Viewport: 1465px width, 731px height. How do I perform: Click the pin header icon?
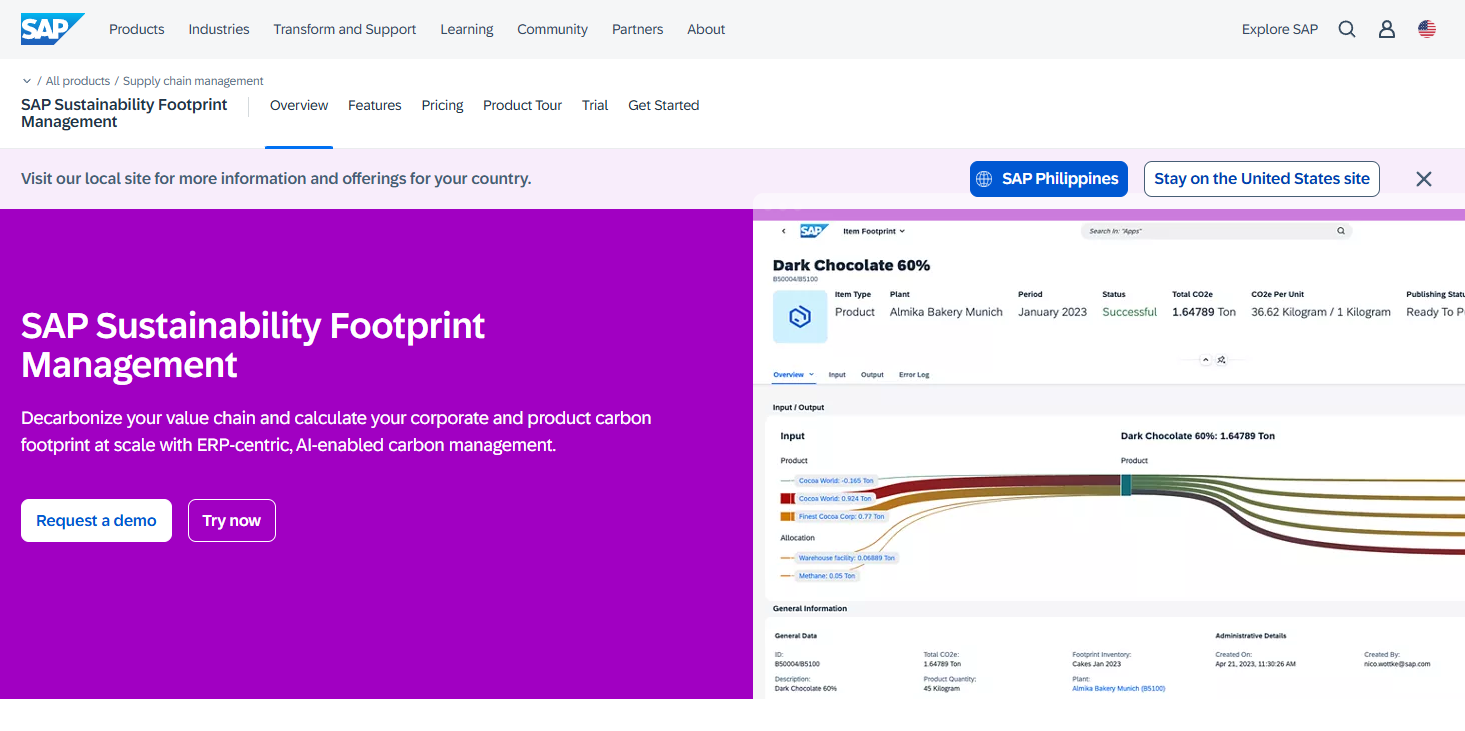[x=1222, y=360]
